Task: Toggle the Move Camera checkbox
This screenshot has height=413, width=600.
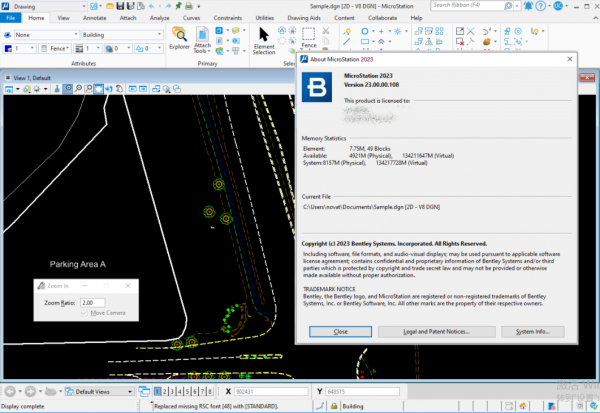Action: pos(85,313)
